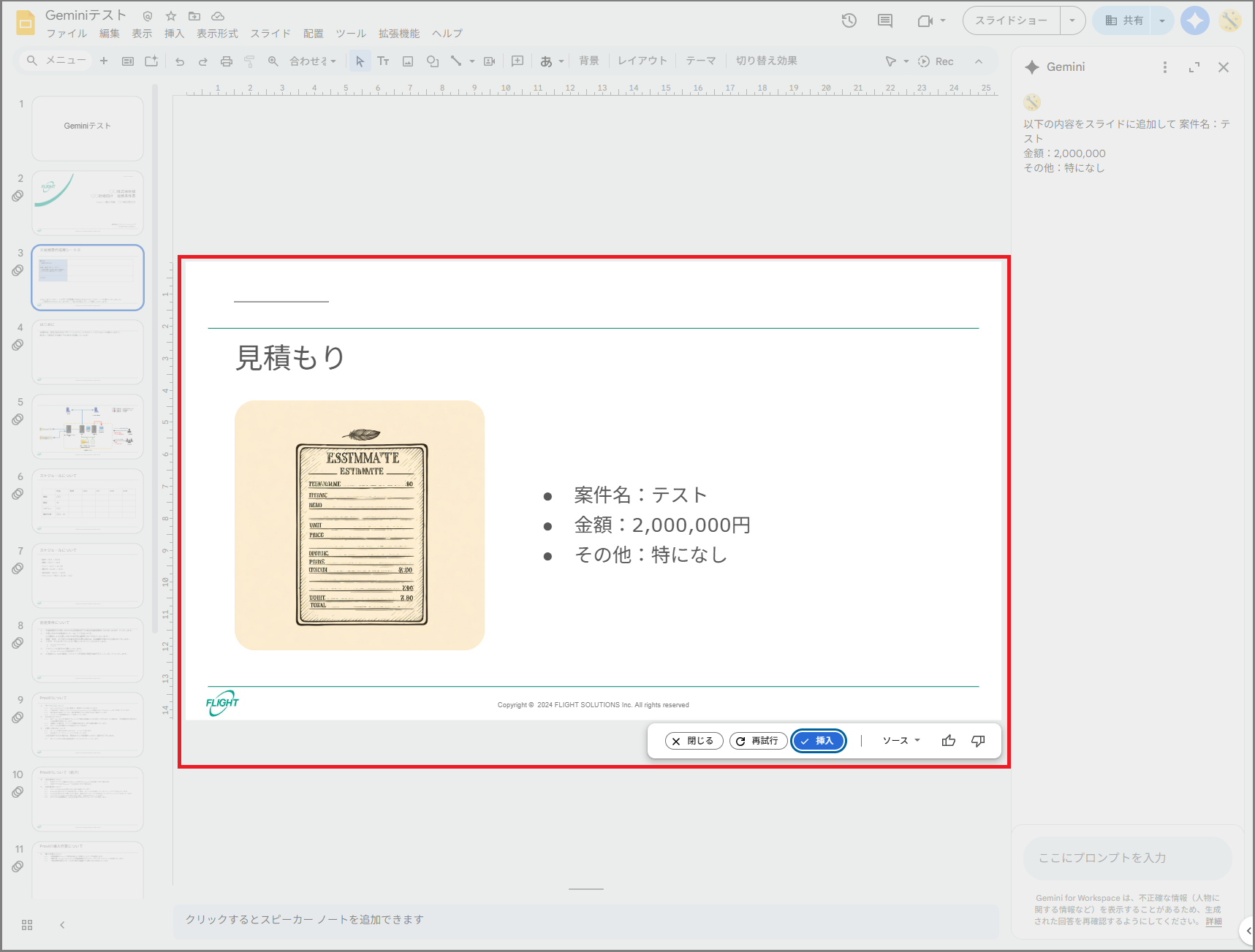Open the zoom level 合わせる dropdown

tap(313, 61)
